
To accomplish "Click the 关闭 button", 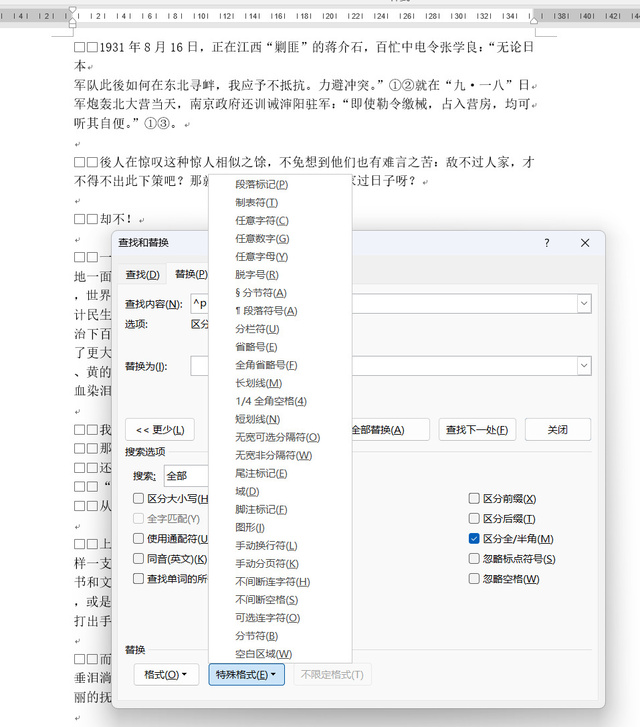I will click(558, 430).
